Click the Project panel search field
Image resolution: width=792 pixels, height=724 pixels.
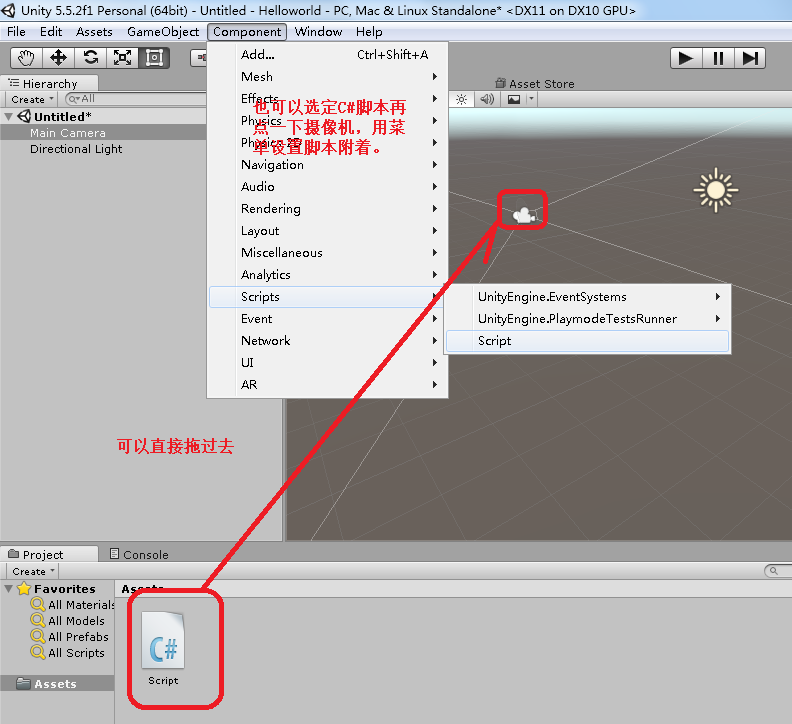(778, 571)
